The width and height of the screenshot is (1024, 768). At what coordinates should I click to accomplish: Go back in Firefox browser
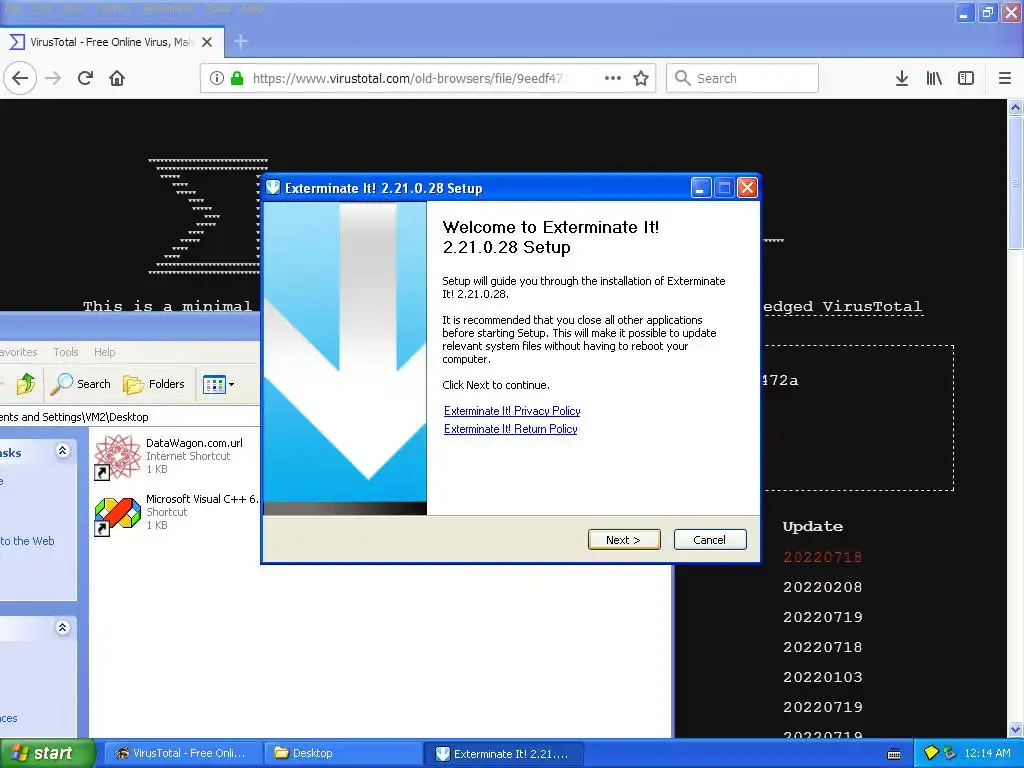20,78
